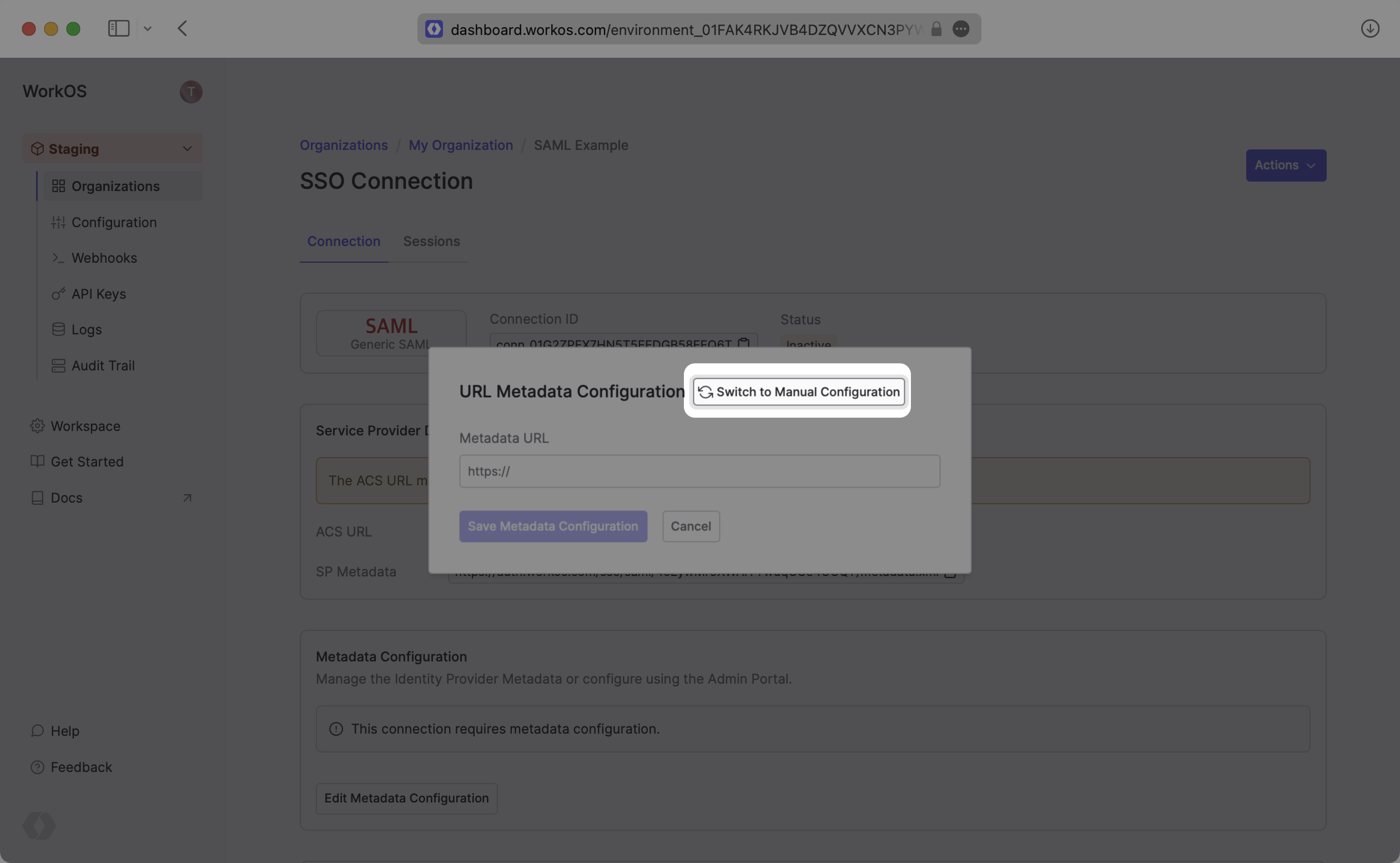Select the Audit Trail icon

tap(58, 365)
